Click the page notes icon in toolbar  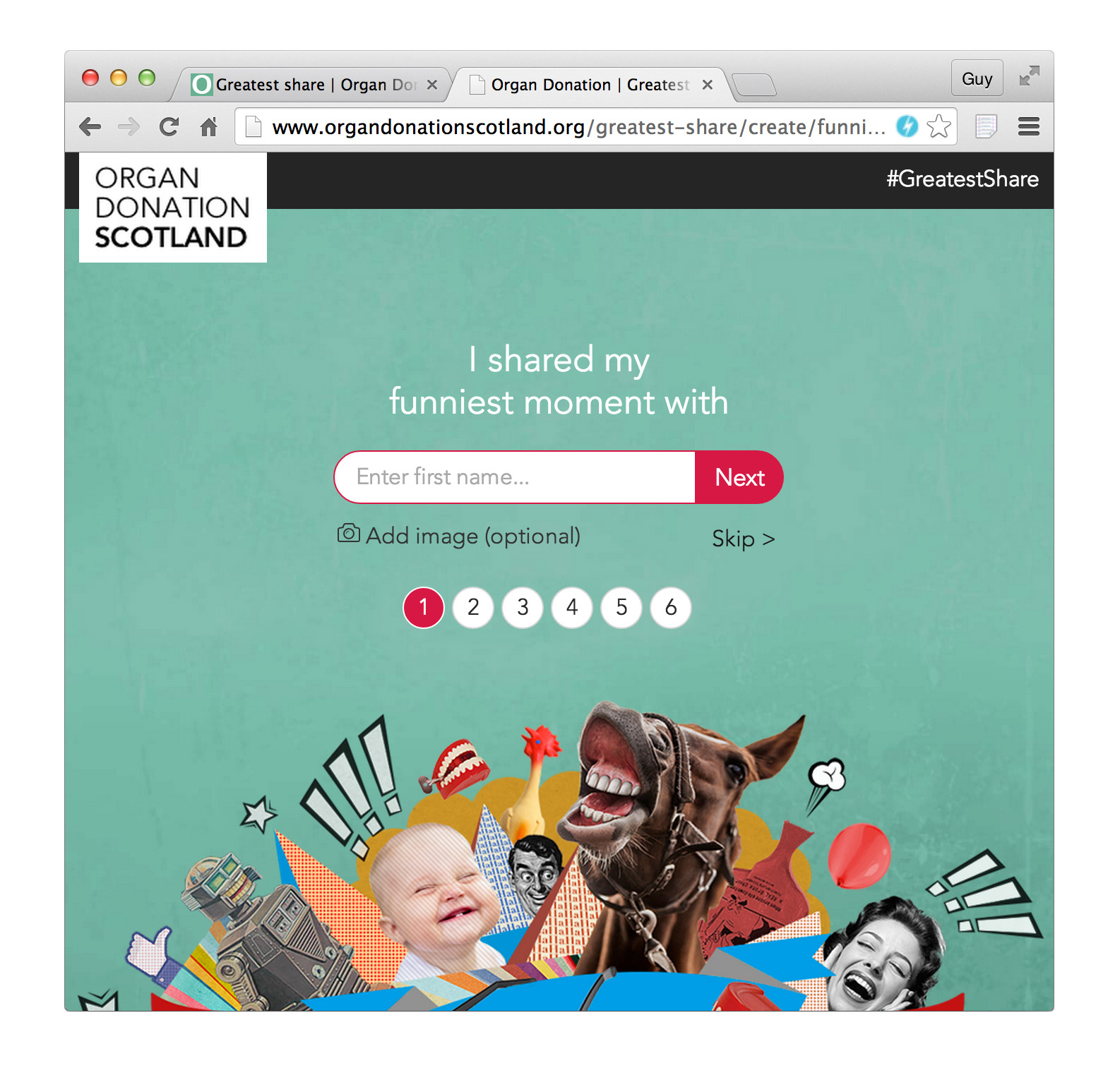(x=986, y=127)
